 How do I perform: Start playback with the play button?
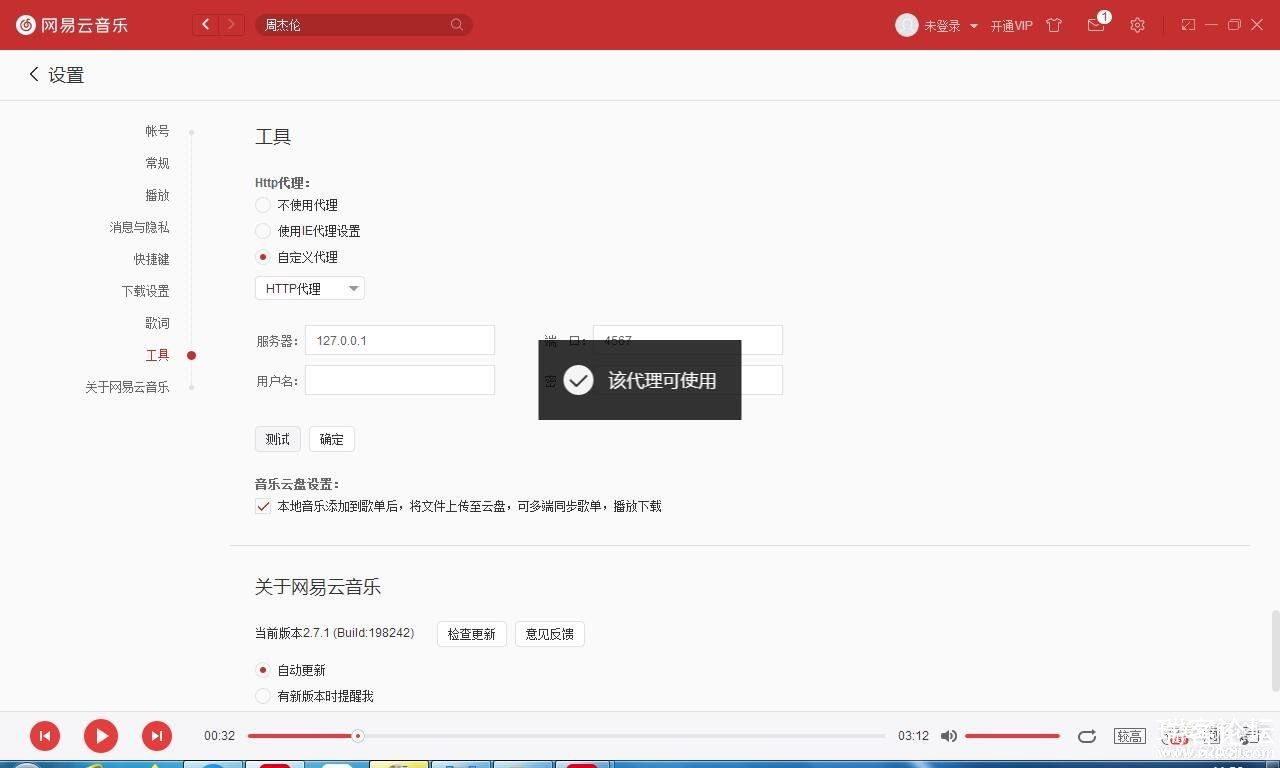click(101, 736)
